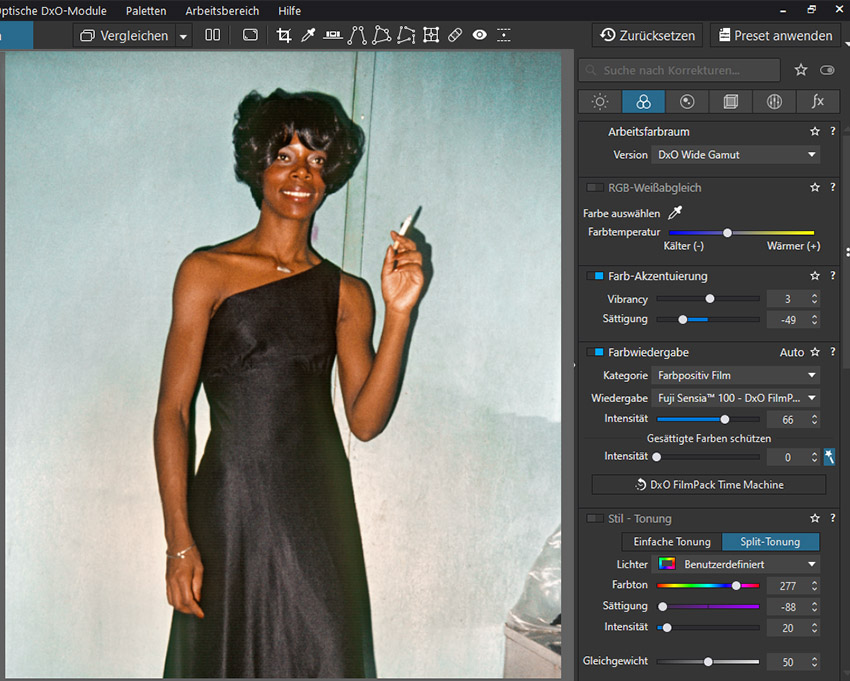
Task: Disable the Farb-Akzentuierung toggle
Action: pos(595,276)
